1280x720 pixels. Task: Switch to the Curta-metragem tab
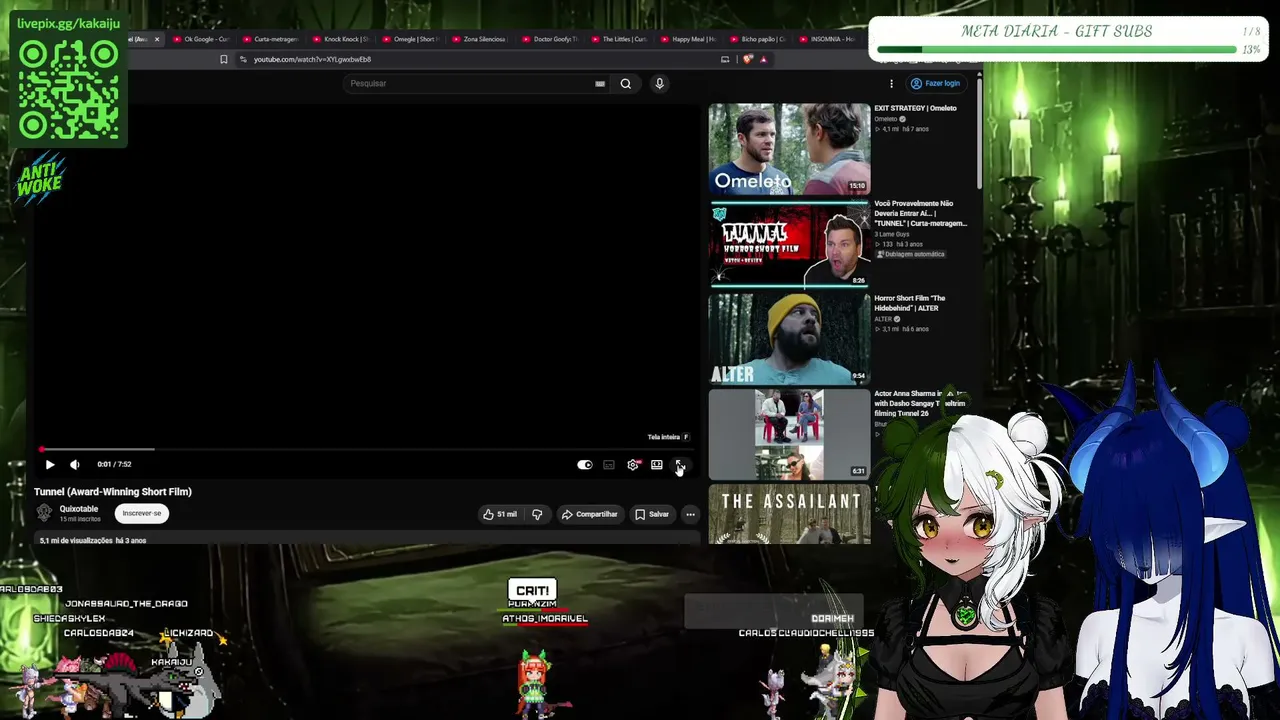coord(270,39)
